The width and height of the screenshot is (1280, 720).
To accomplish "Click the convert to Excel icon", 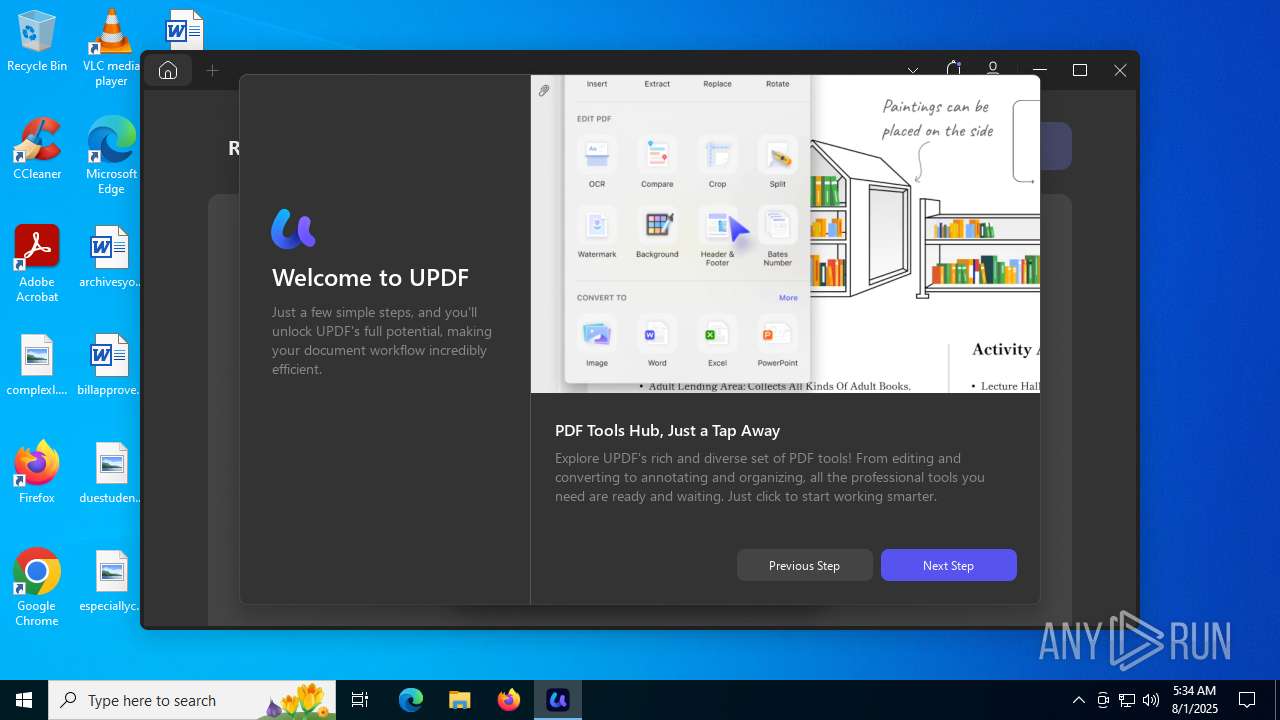I will point(717,334).
